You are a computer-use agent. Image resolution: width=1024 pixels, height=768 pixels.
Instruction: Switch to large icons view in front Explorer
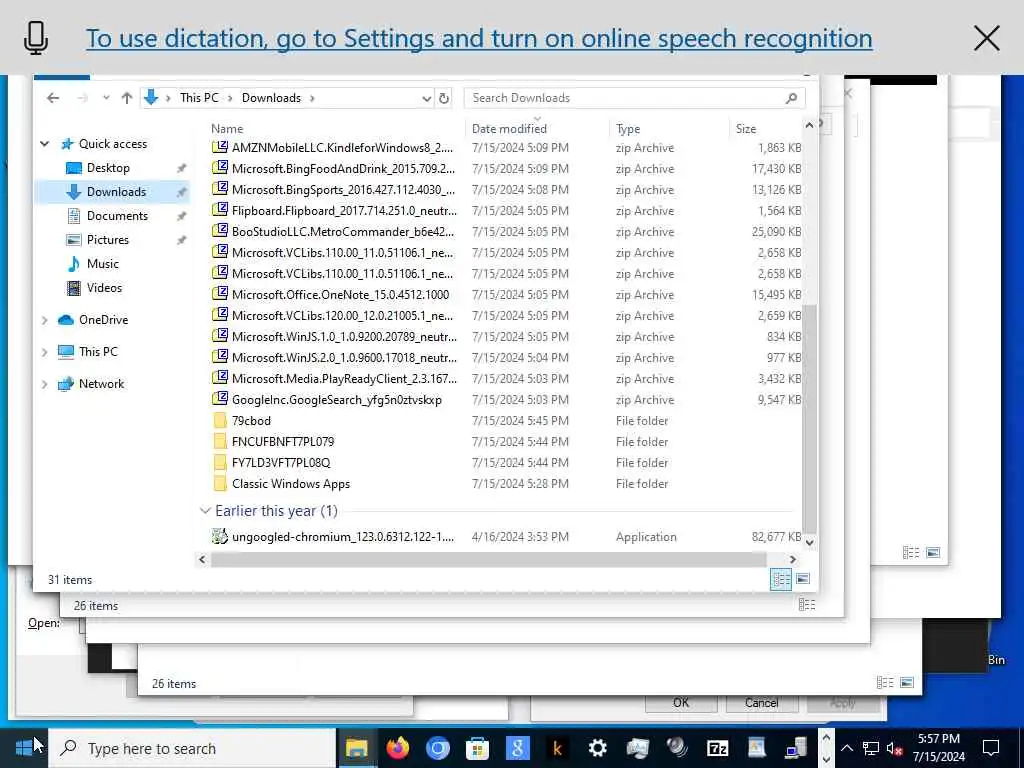click(x=803, y=579)
